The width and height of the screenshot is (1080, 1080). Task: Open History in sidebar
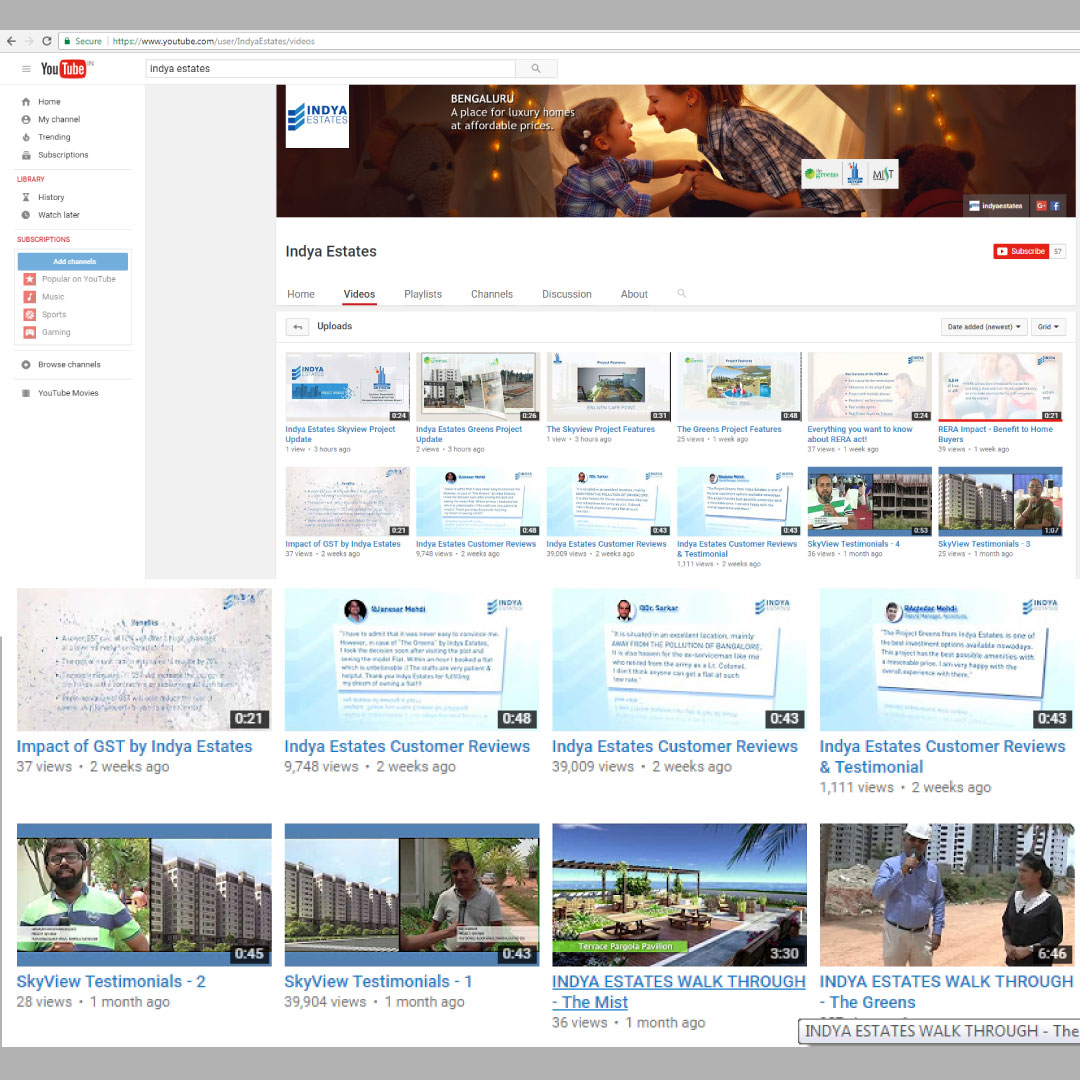[x=51, y=197]
